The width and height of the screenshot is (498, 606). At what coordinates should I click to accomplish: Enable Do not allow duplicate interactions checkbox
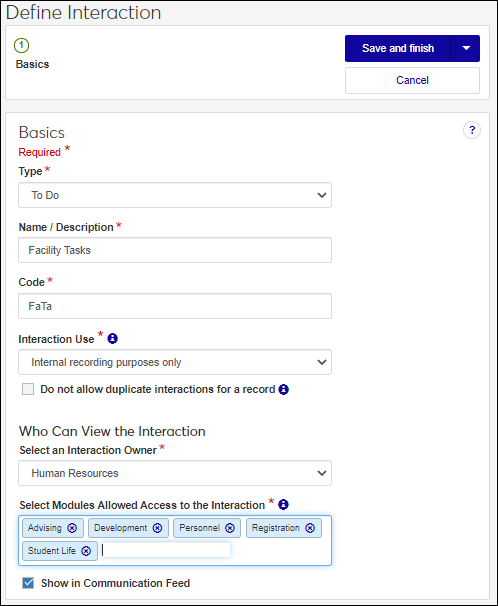tap(28, 389)
